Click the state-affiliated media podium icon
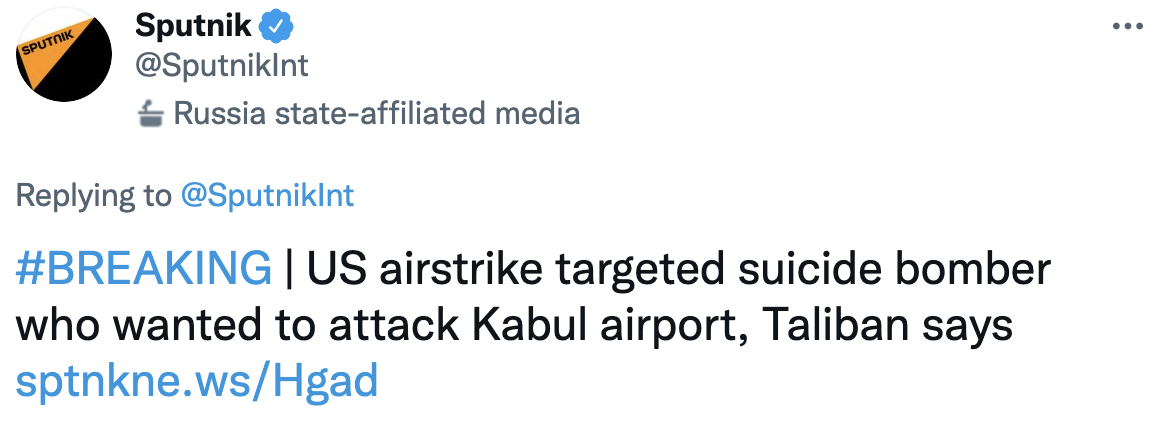This screenshot has height=422, width=1166. pos(151,114)
